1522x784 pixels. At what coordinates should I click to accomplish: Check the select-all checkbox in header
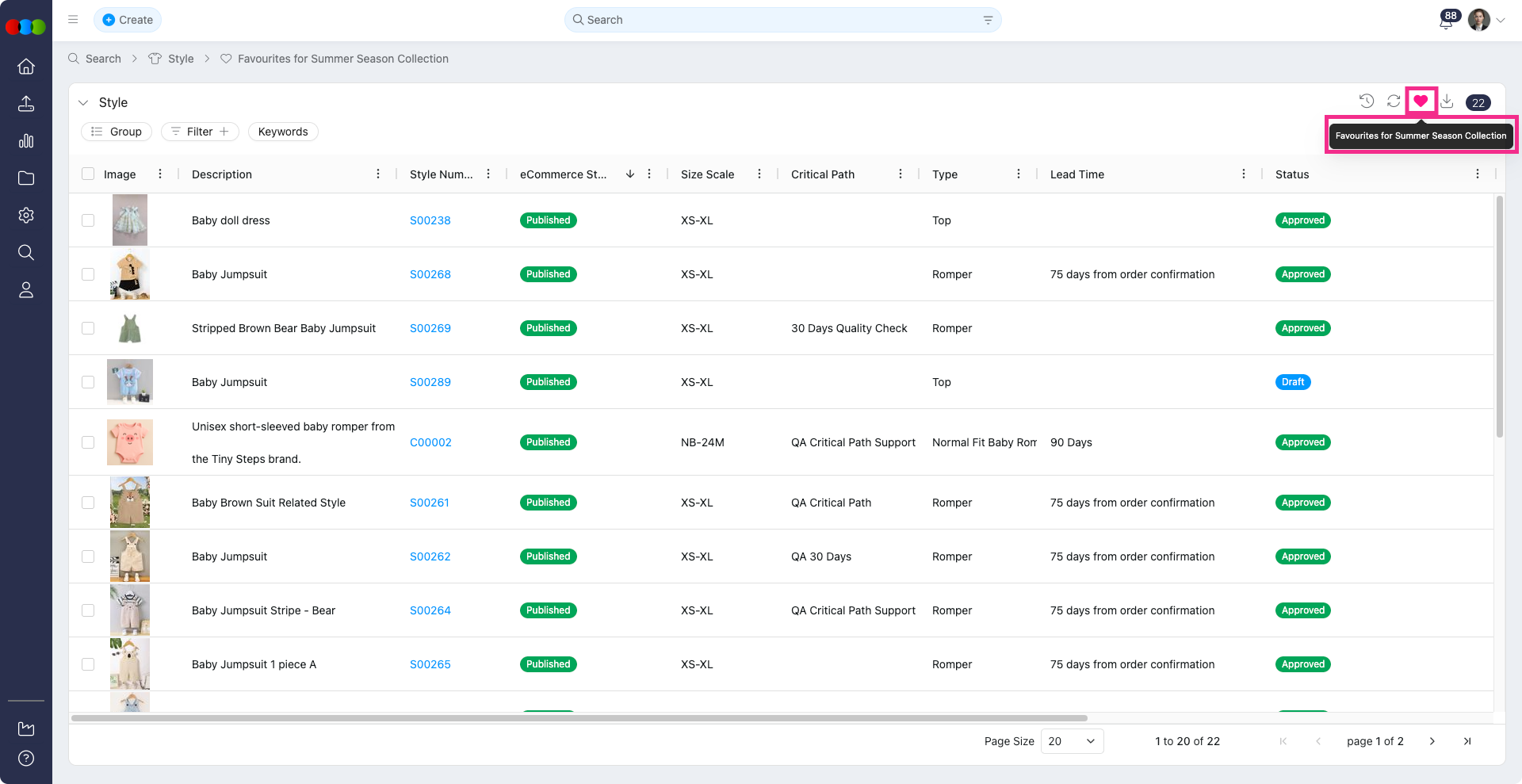pyautogui.click(x=88, y=174)
